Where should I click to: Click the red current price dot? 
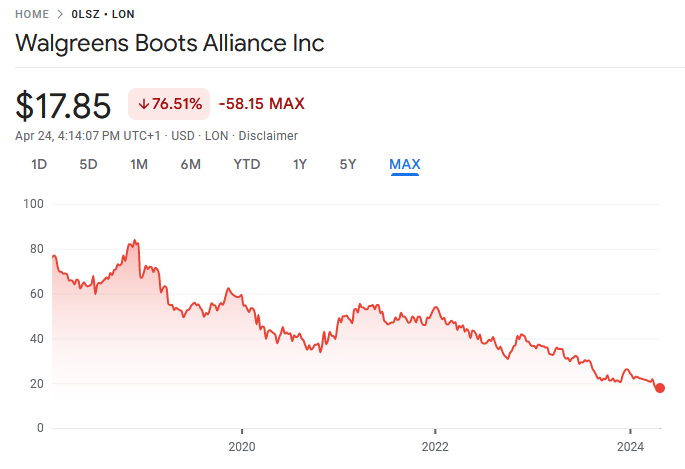[x=660, y=388]
